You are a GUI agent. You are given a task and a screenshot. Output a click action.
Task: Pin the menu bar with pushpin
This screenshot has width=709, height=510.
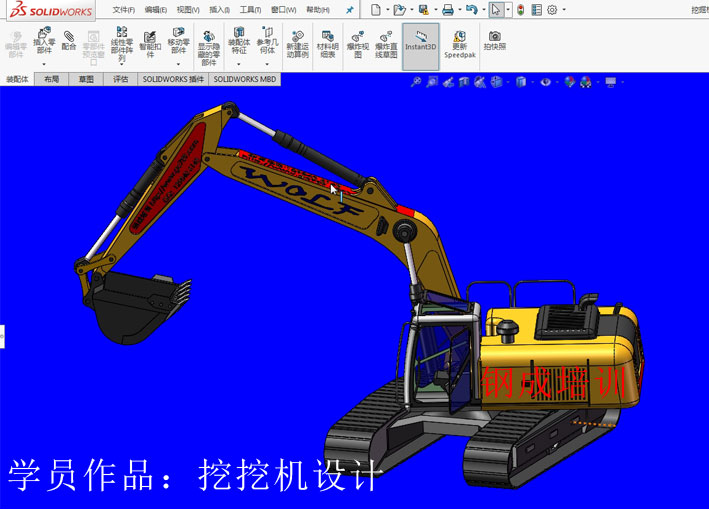point(349,10)
